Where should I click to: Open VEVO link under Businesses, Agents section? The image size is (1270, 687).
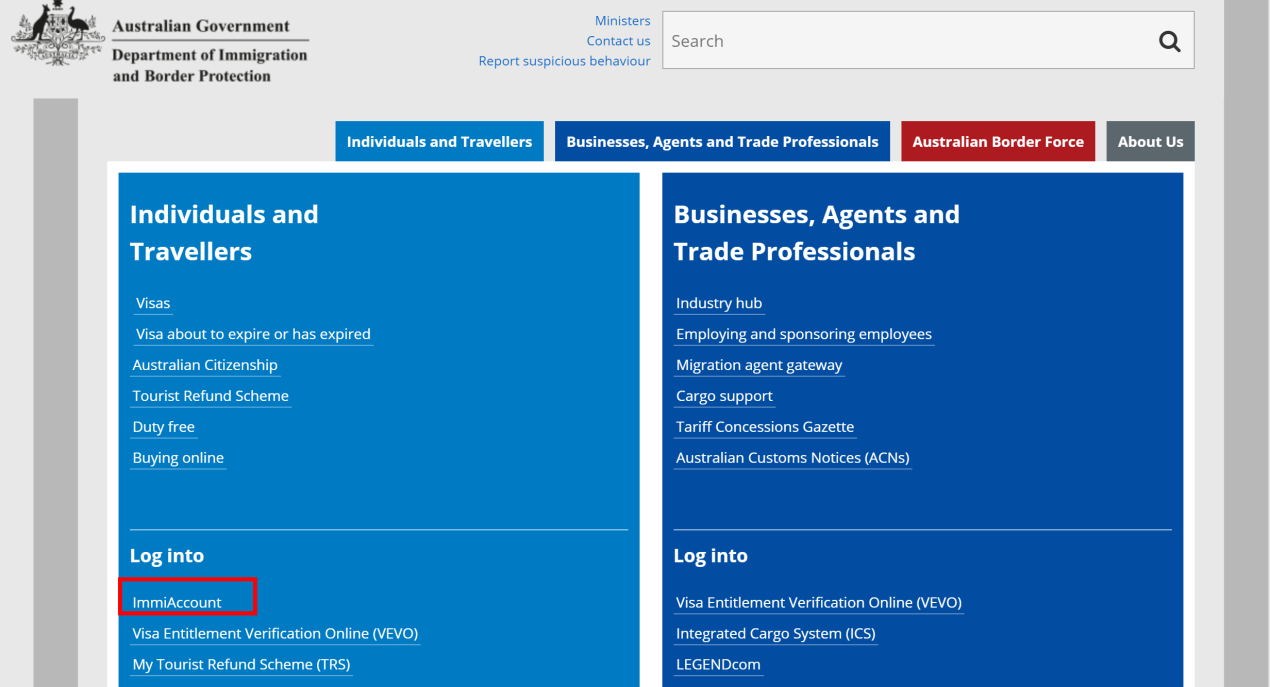(819, 603)
